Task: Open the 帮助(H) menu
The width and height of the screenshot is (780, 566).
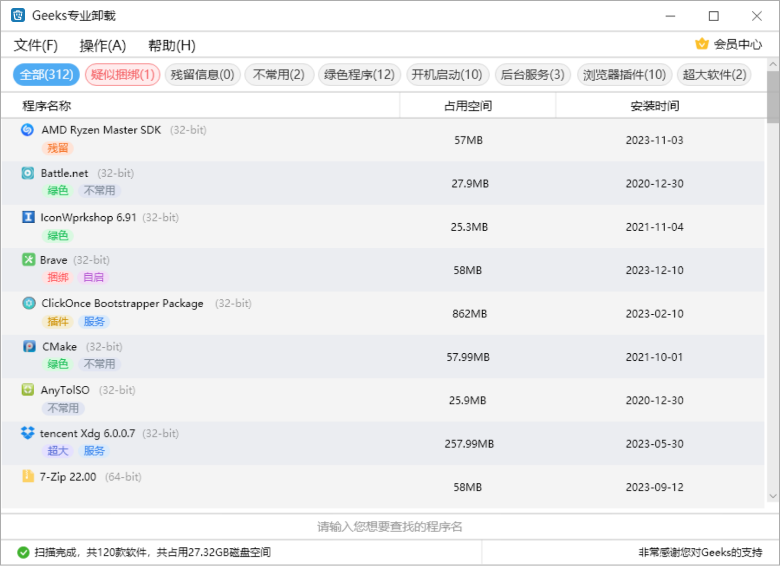Action: click(171, 45)
